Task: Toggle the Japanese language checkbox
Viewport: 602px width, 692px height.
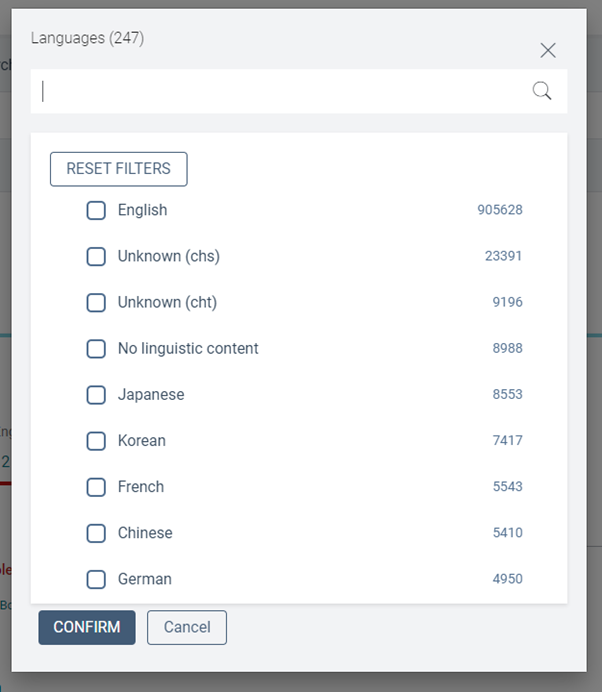Action: (96, 395)
